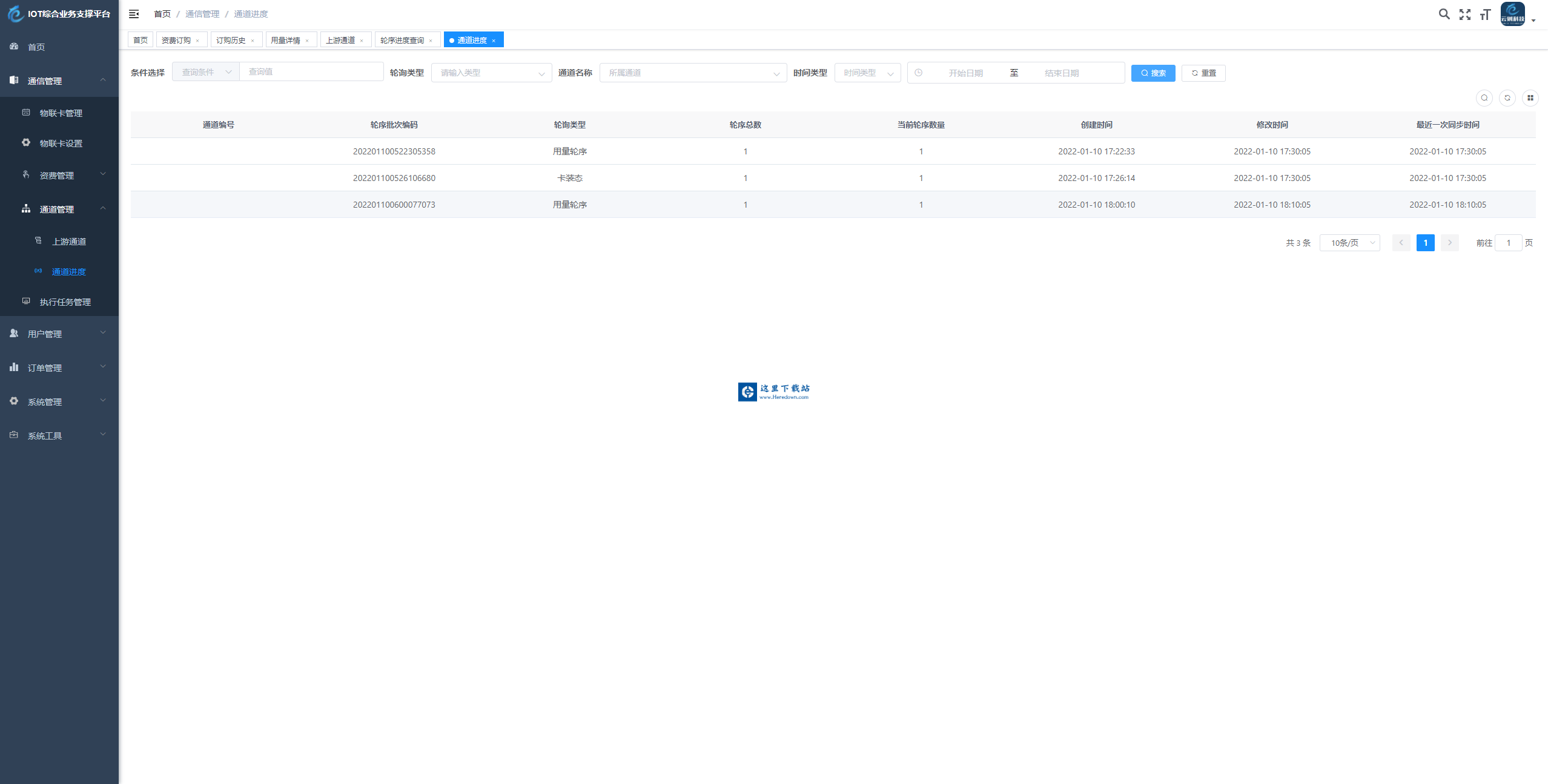This screenshot has height=784, width=1548.
Task: Open column display grid icon
Action: point(1530,98)
